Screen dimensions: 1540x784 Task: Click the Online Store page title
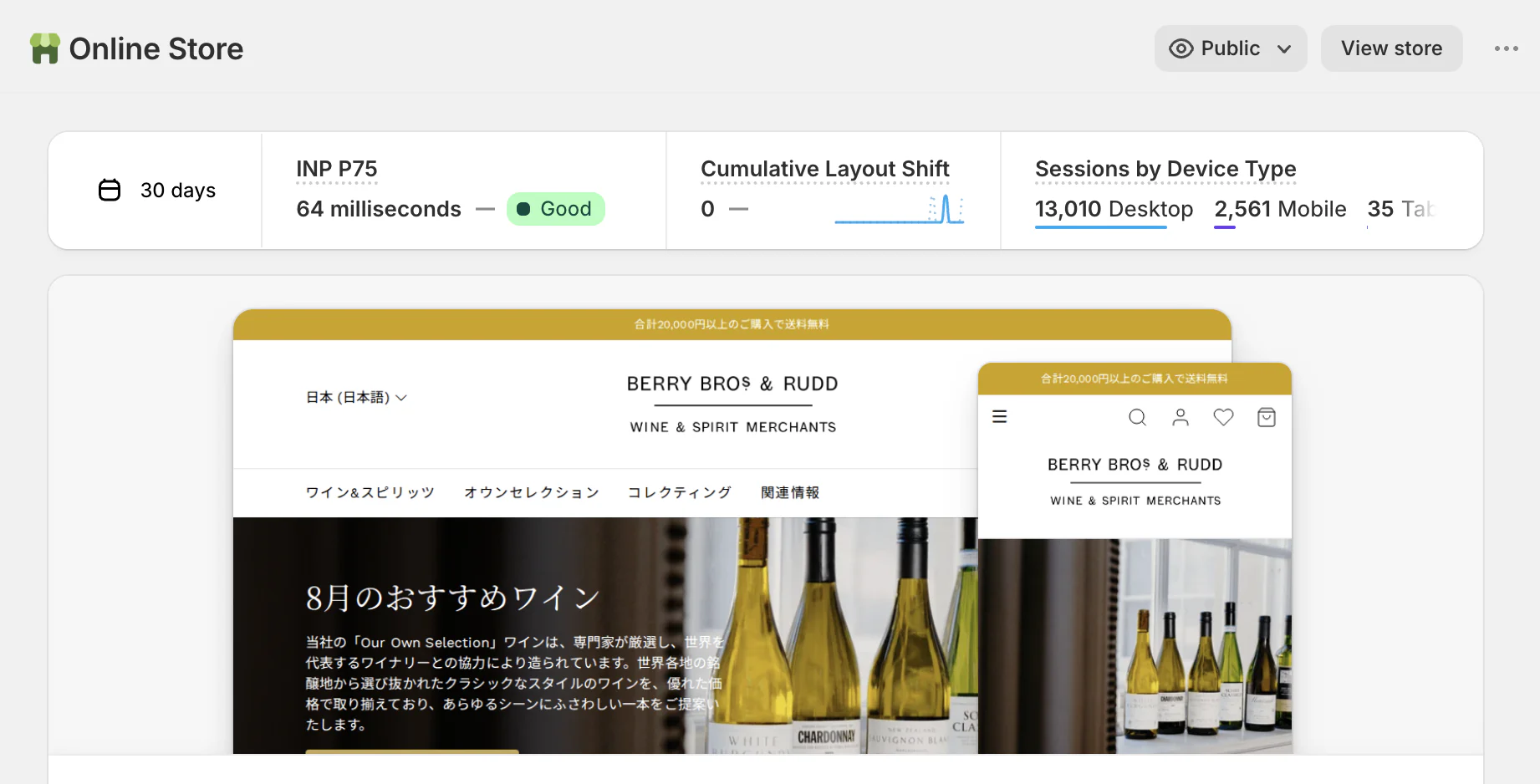[x=156, y=48]
